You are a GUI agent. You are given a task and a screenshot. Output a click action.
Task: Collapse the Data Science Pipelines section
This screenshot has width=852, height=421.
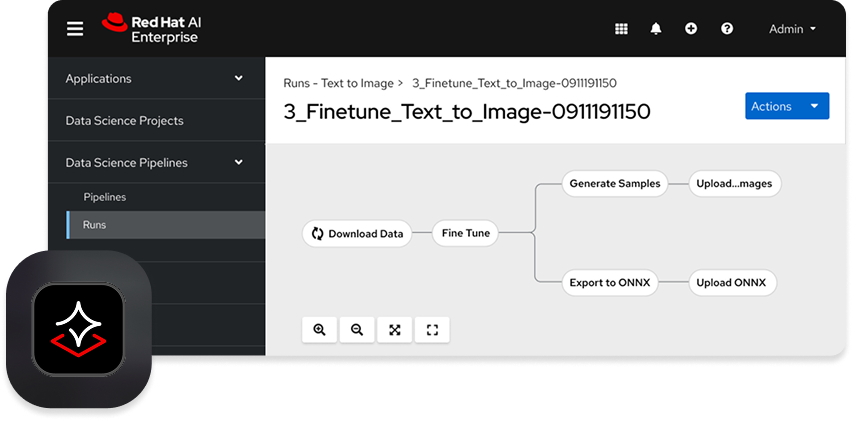point(156,162)
